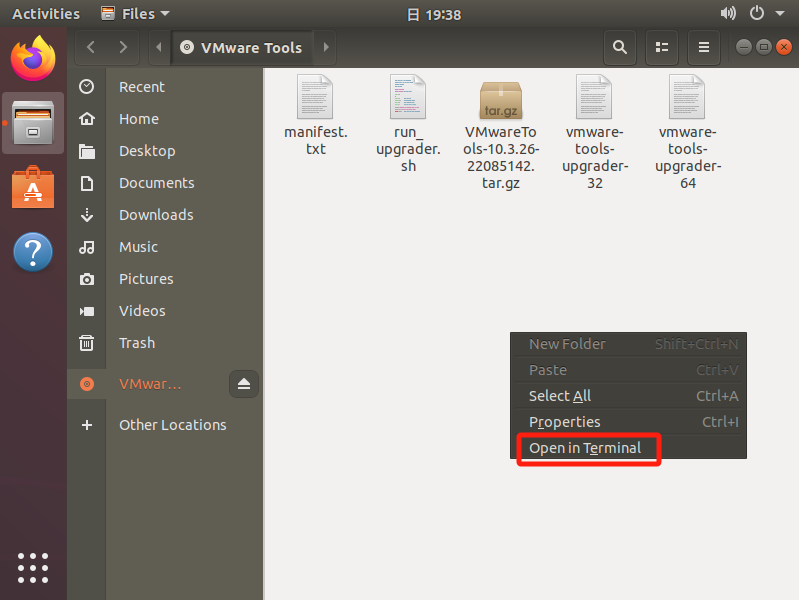Open Firefox from the dock

[33, 59]
